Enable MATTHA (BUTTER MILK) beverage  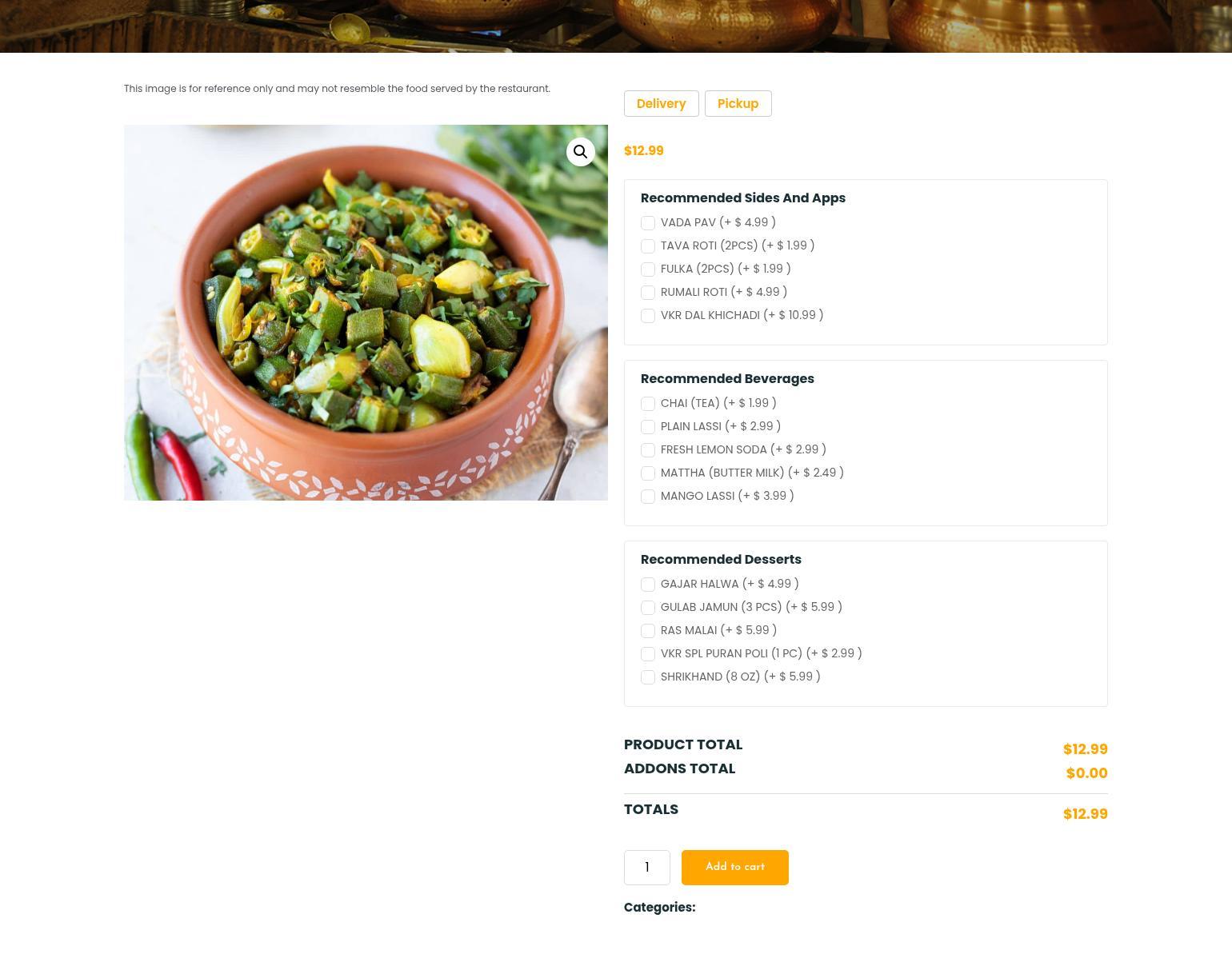pyautogui.click(x=648, y=473)
